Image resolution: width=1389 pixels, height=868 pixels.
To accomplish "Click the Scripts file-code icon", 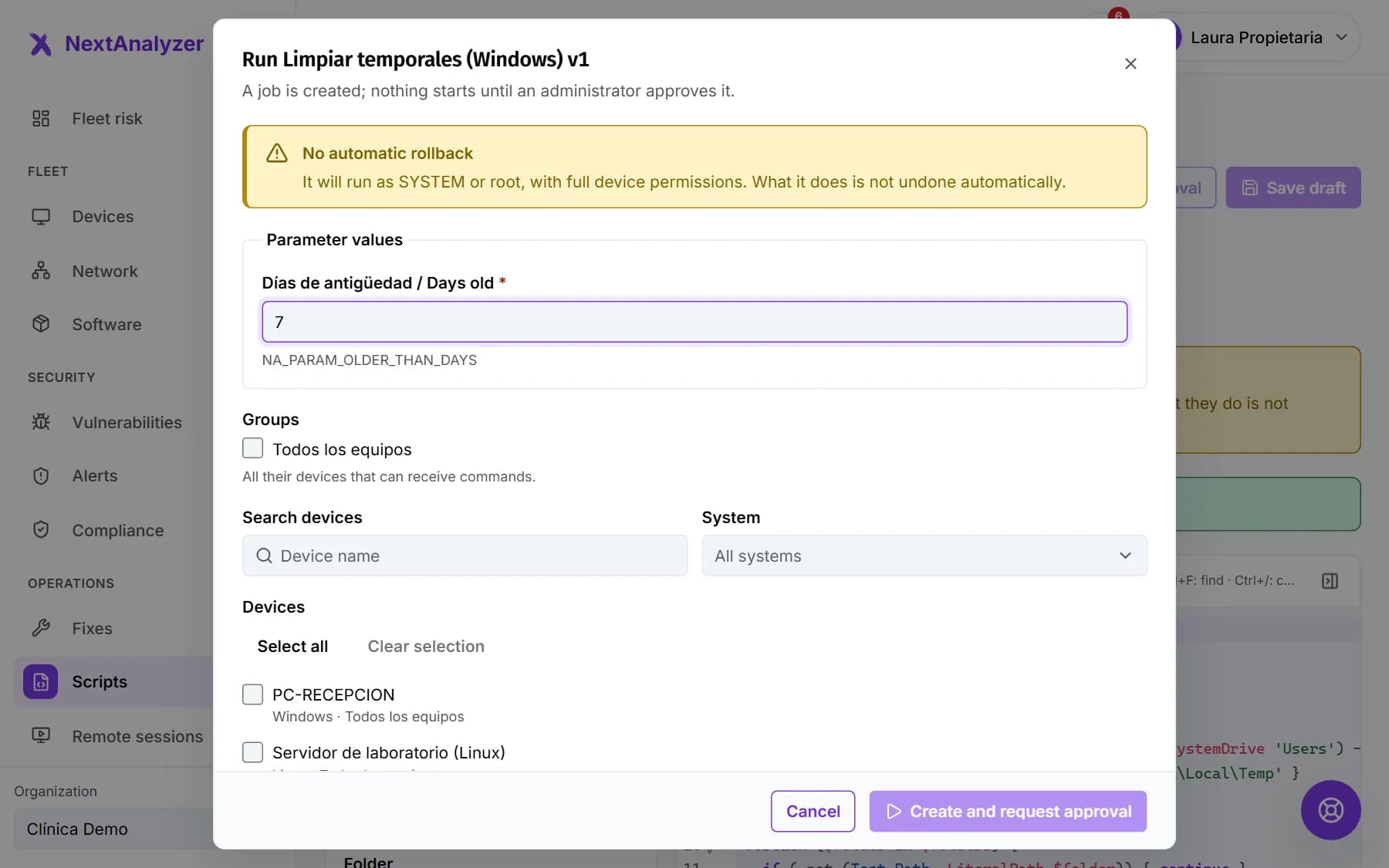I will (40, 682).
